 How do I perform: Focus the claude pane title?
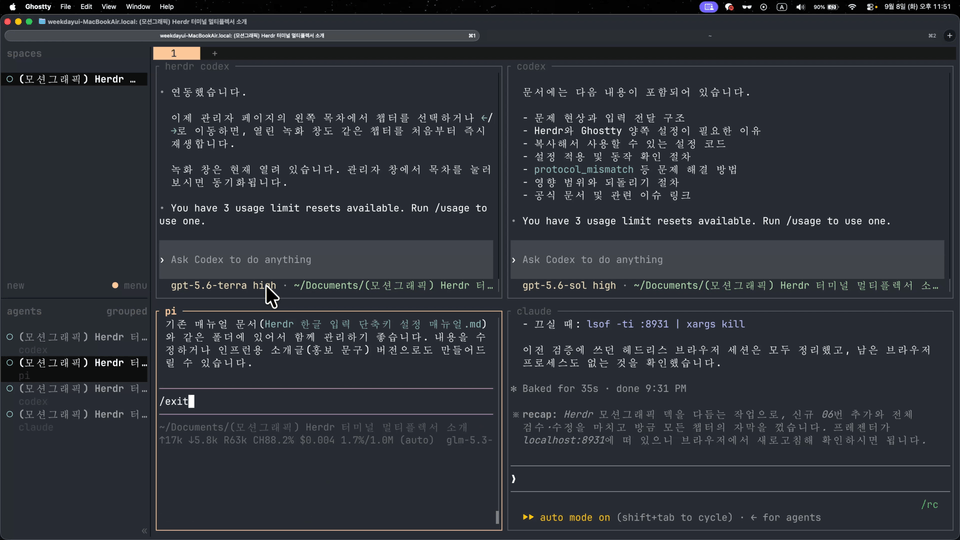(533, 311)
